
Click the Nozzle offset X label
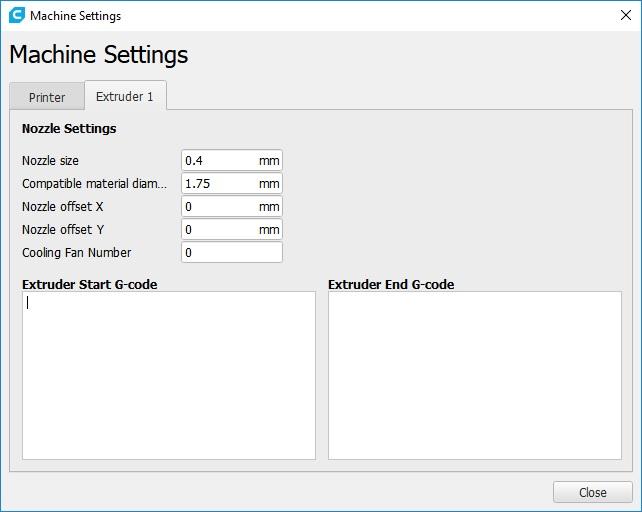tap(62, 207)
